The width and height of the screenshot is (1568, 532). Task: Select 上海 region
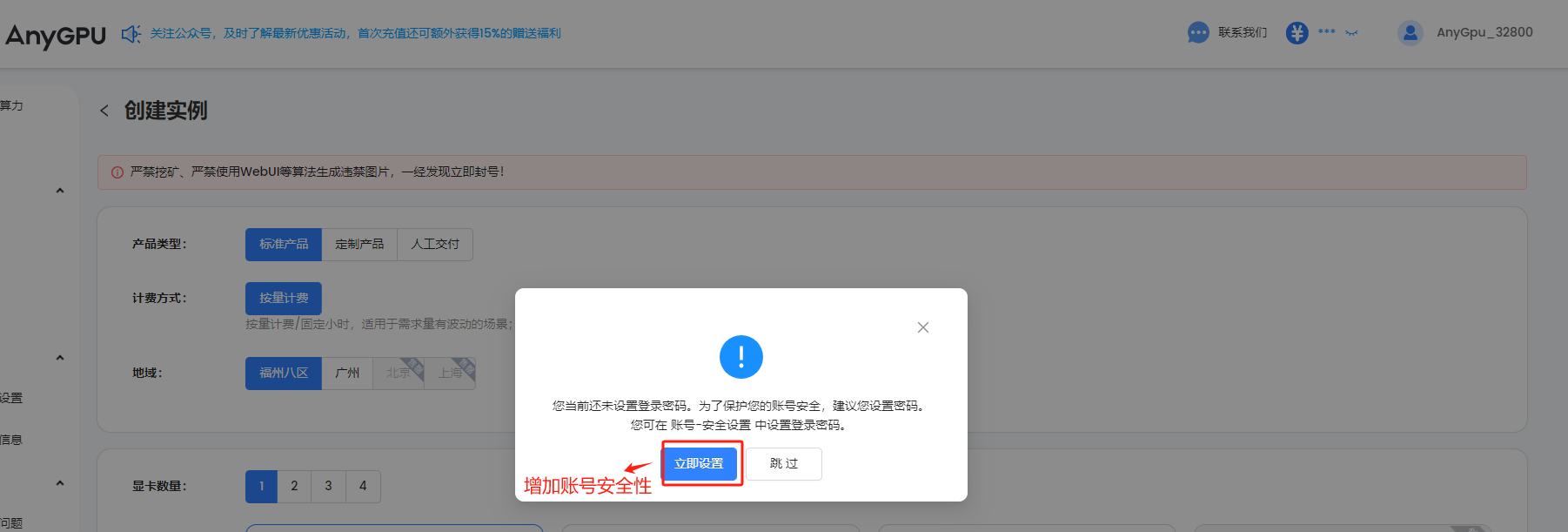point(450,374)
